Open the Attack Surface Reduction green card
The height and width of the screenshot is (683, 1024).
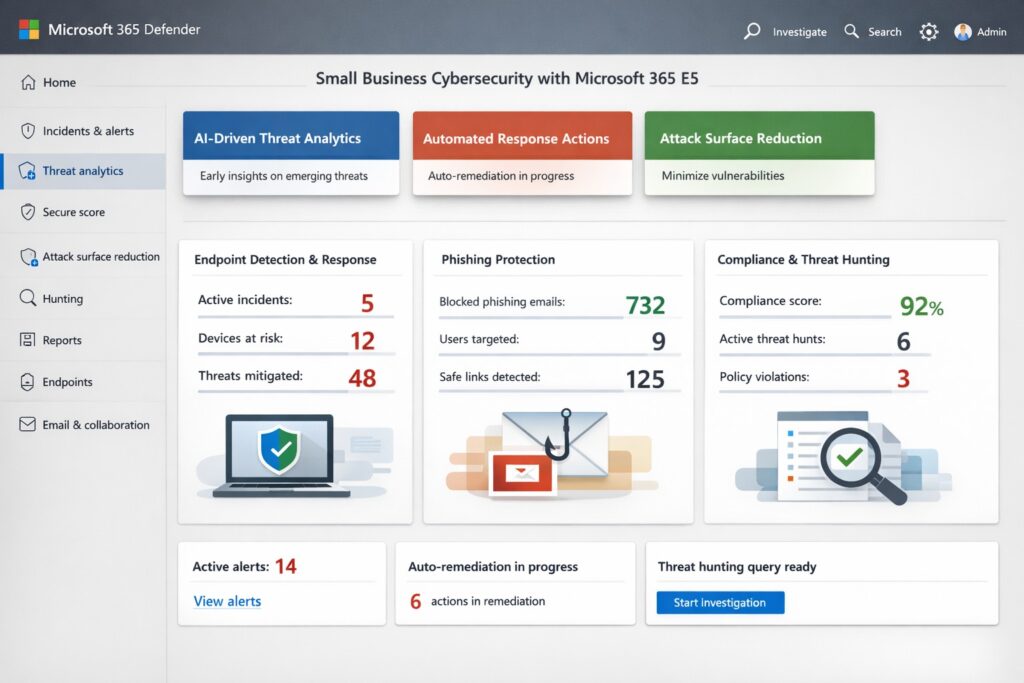tap(759, 138)
